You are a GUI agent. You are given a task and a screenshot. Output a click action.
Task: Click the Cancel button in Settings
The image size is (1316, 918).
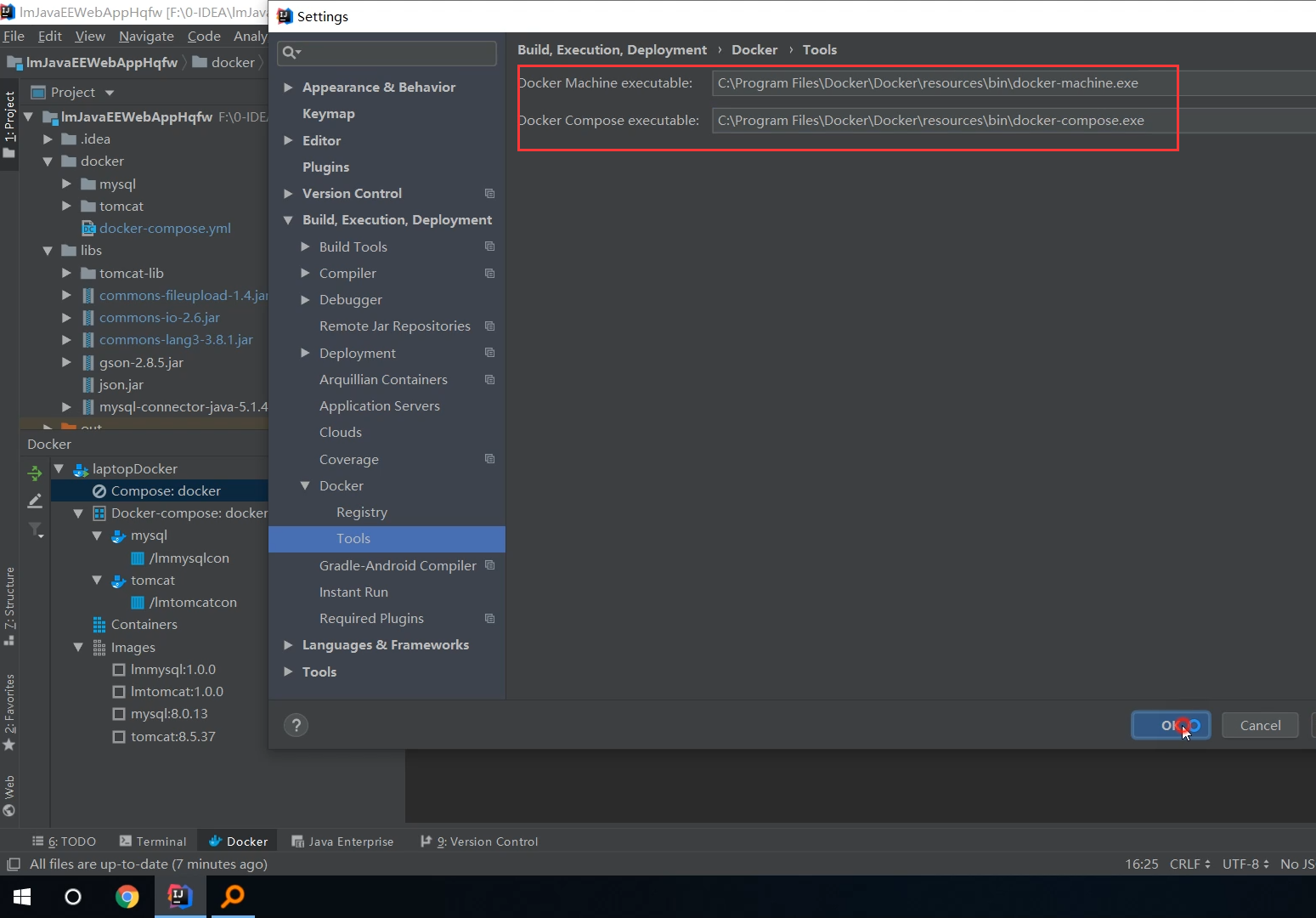pos(1260,725)
